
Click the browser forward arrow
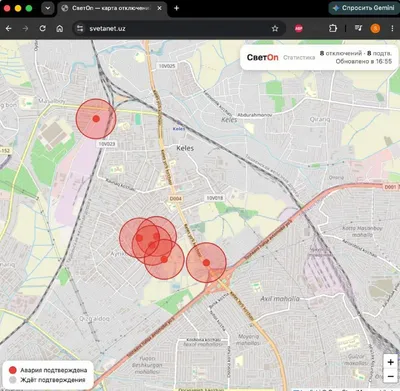tap(25, 29)
